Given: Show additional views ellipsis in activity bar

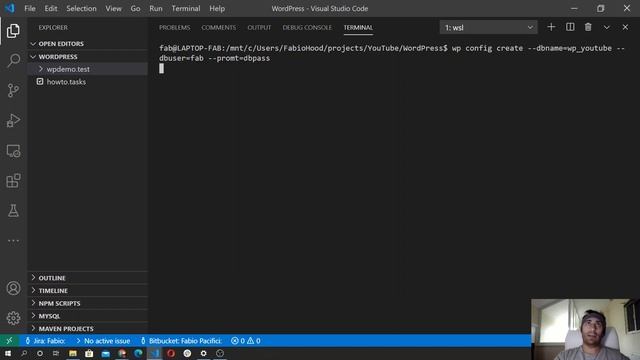Looking at the screenshot, I should tap(13, 240).
